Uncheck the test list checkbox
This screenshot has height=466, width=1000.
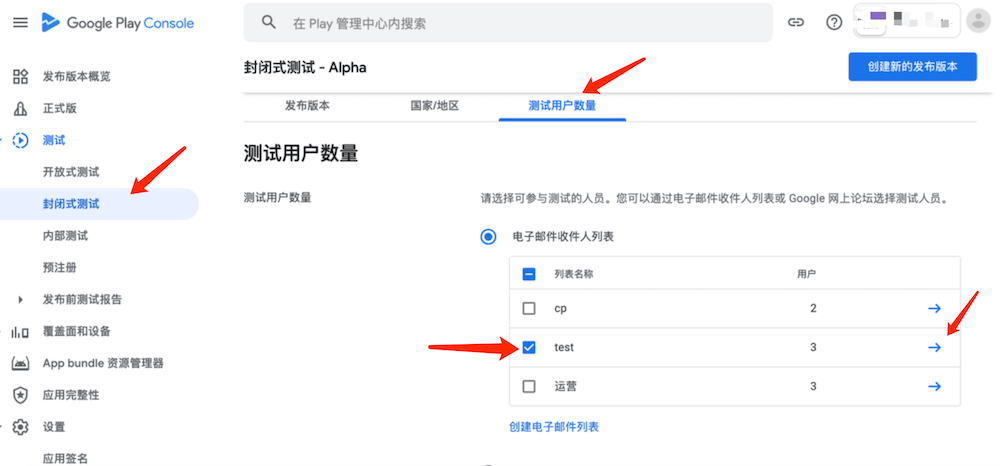coord(529,347)
